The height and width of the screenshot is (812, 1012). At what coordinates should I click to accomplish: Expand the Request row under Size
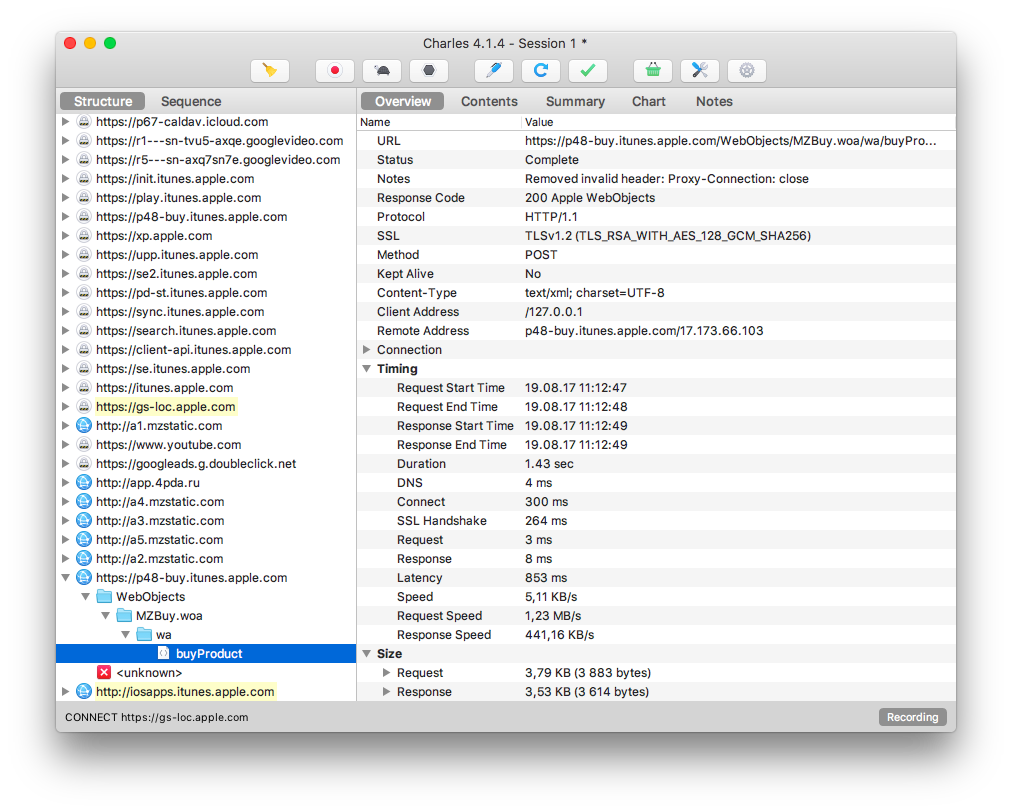pyautogui.click(x=387, y=673)
